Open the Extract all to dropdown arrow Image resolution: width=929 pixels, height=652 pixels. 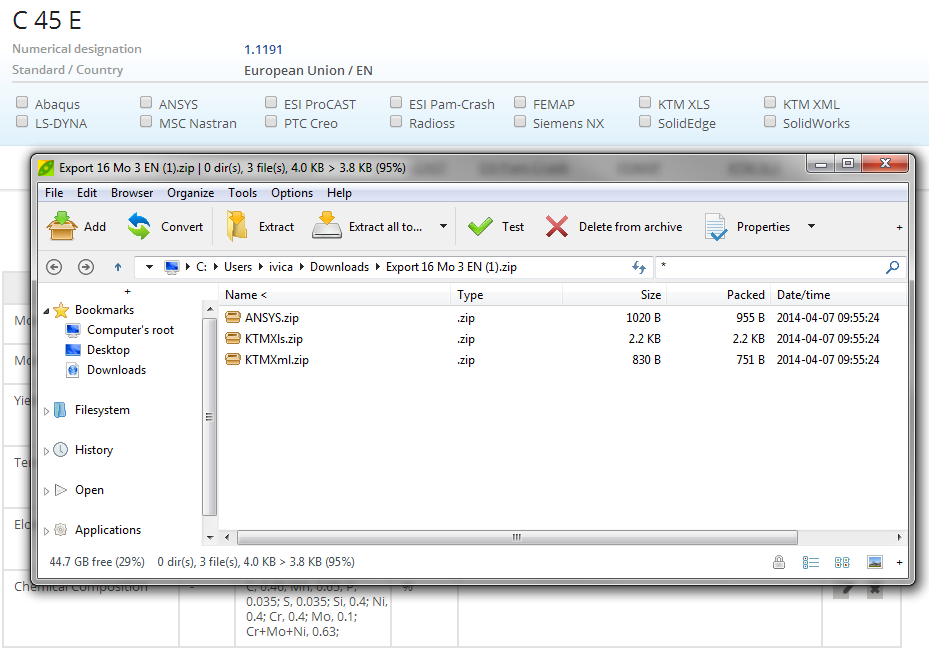[443, 226]
